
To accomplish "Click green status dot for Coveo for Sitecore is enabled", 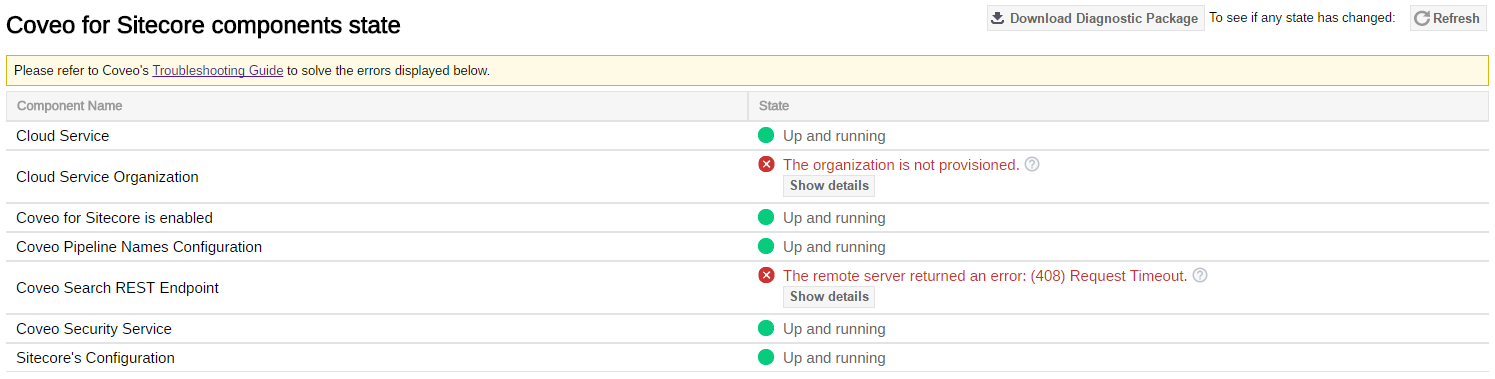I will pos(767,217).
